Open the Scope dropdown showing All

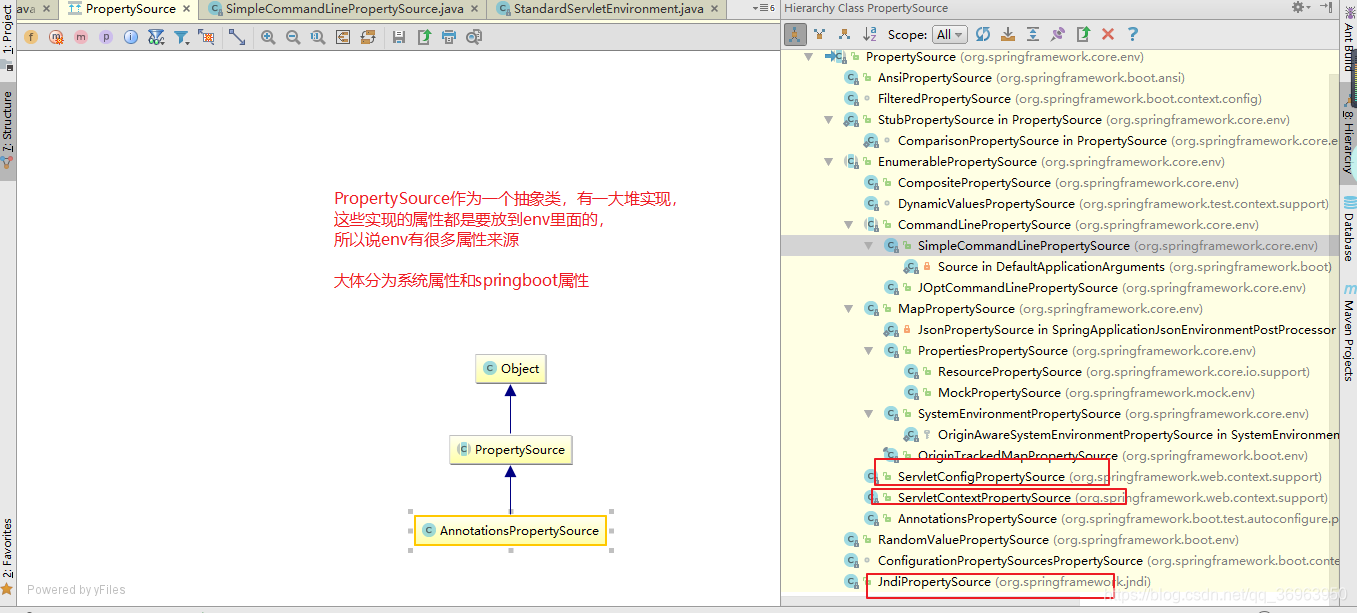coord(950,34)
